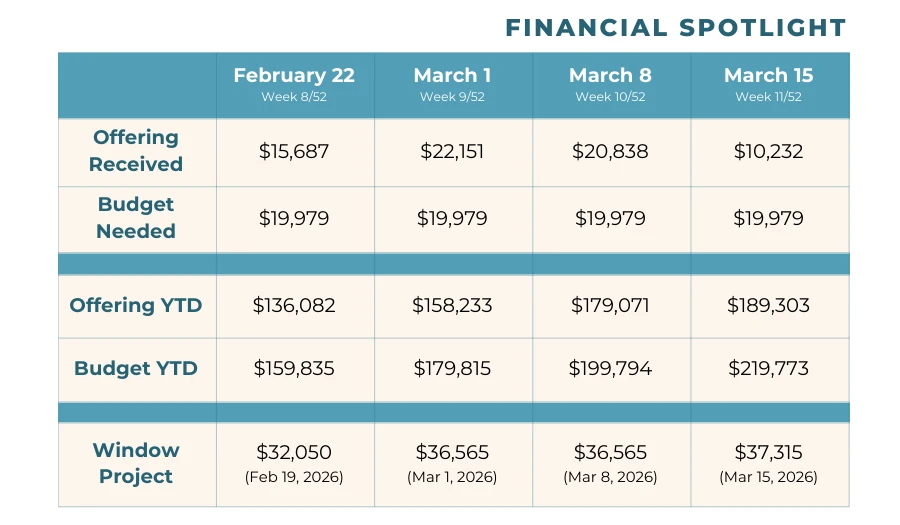Select the $20,838 offering value
Screen dimensions: 900x525
coord(610,152)
